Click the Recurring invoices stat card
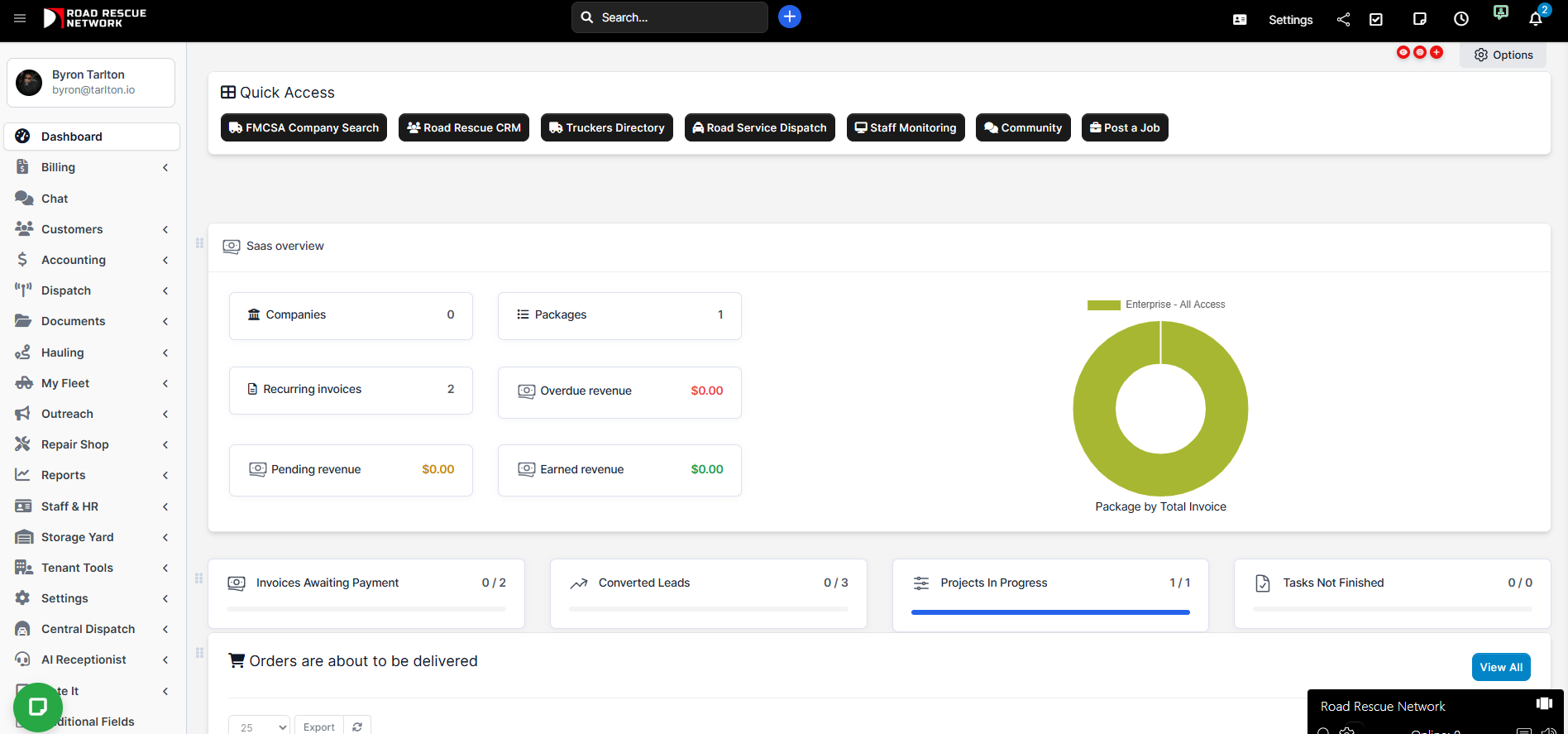Viewport: 1568px width, 734px height. pyautogui.click(x=351, y=390)
